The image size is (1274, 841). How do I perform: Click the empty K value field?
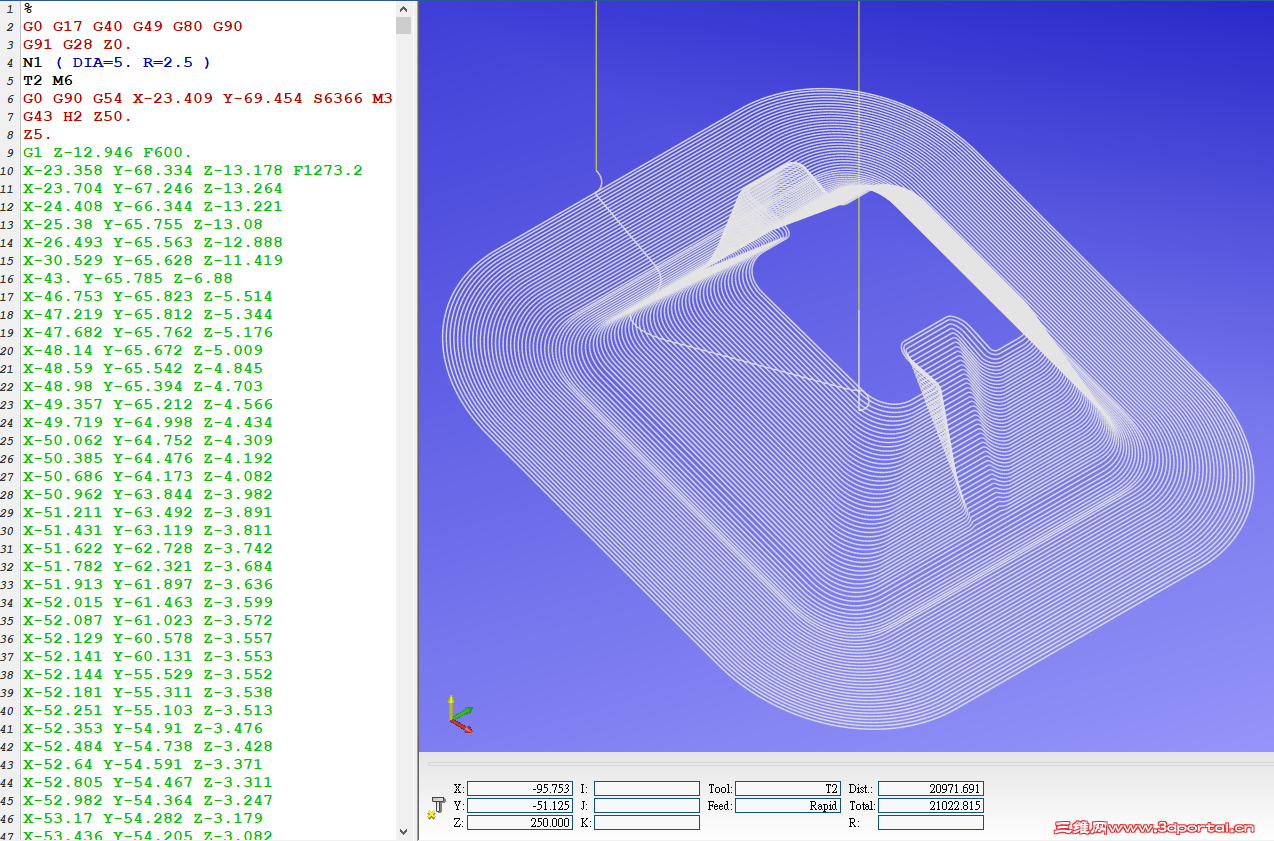click(647, 822)
